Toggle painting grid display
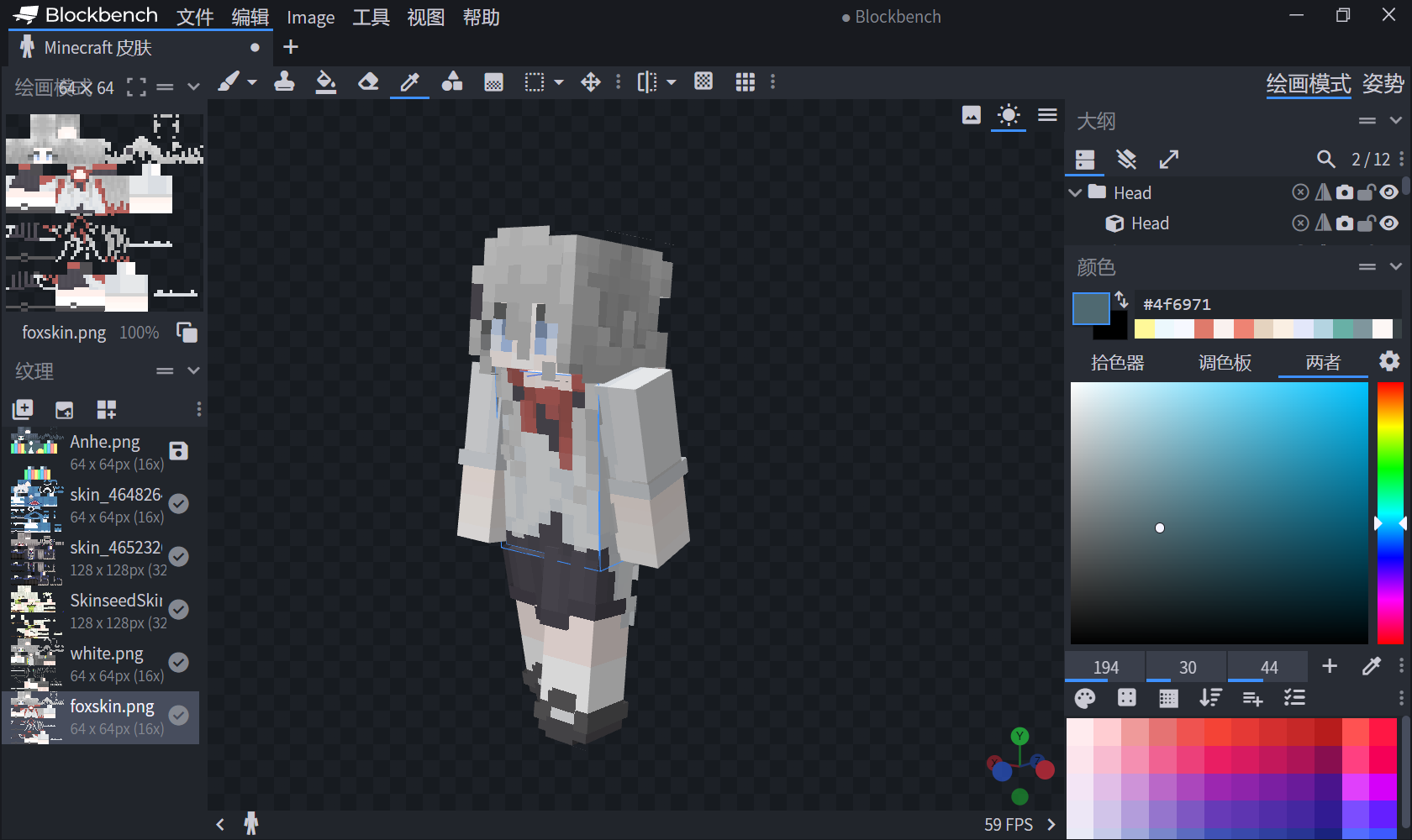The image size is (1412, 840). [x=745, y=81]
